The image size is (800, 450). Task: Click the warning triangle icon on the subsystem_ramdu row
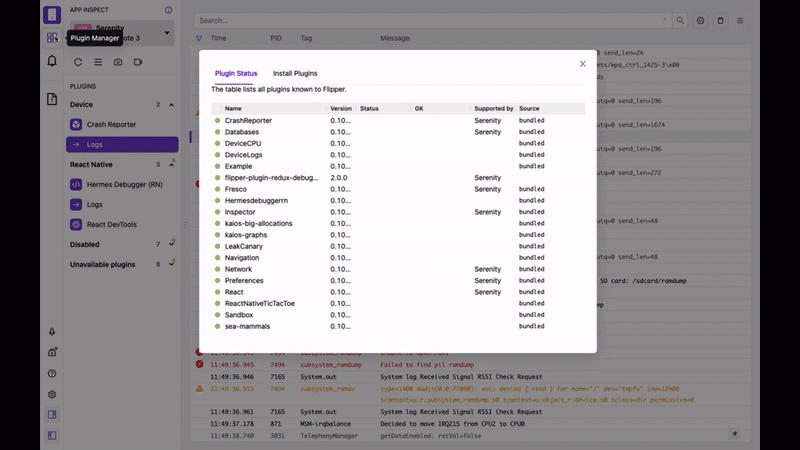pos(199,389)
